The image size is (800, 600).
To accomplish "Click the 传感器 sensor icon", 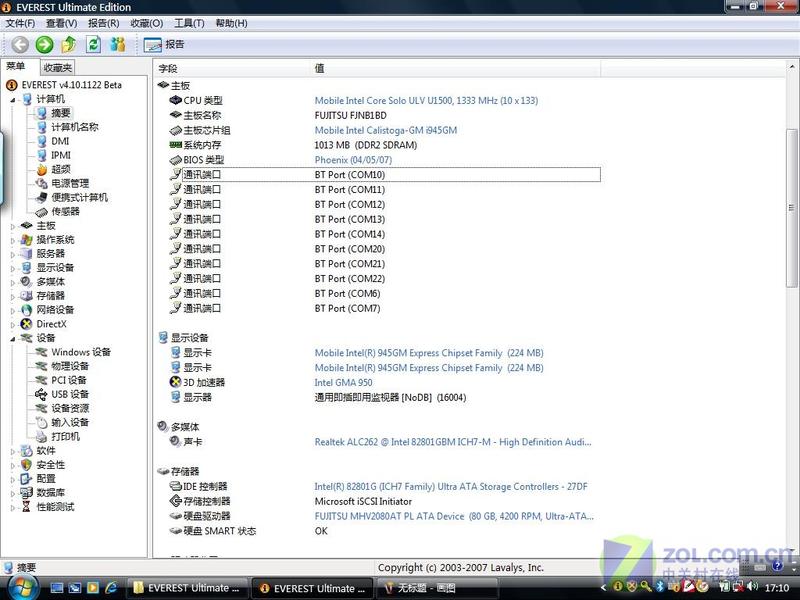I will [42, 212].
